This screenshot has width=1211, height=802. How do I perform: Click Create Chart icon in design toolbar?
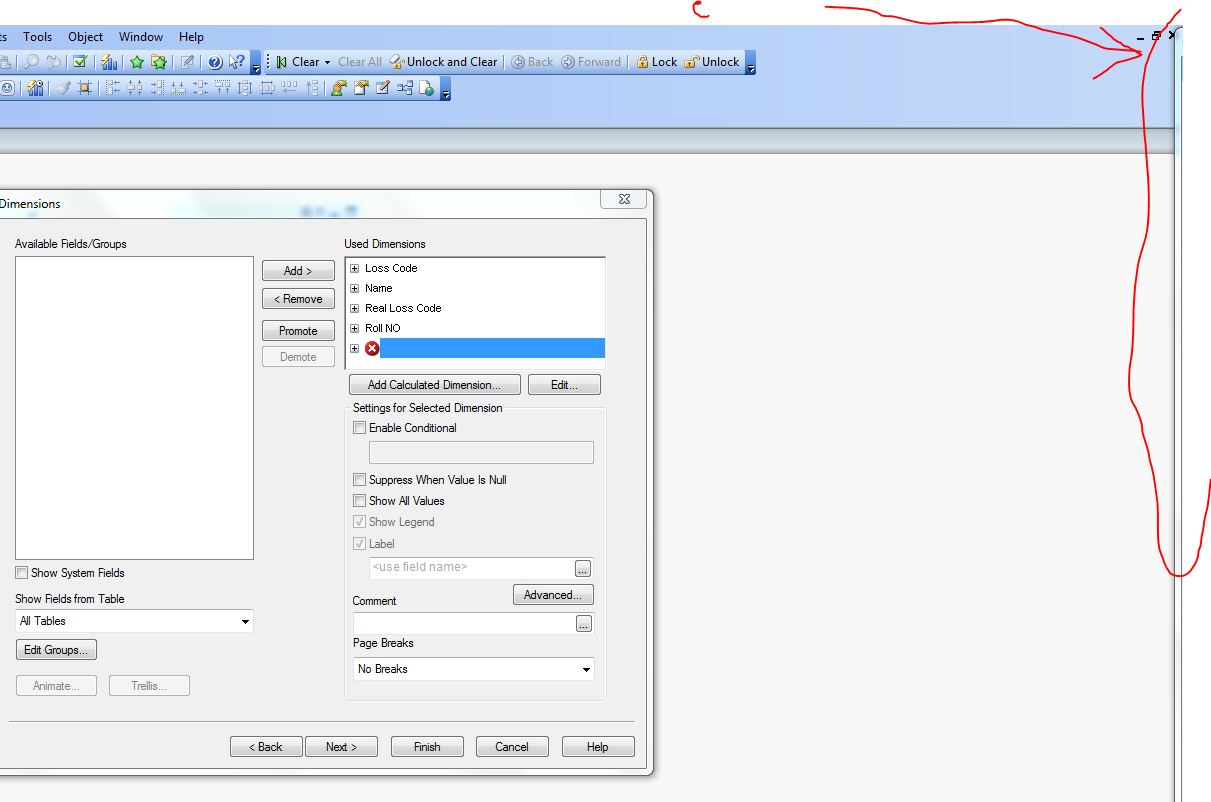[x=36, y=88]
